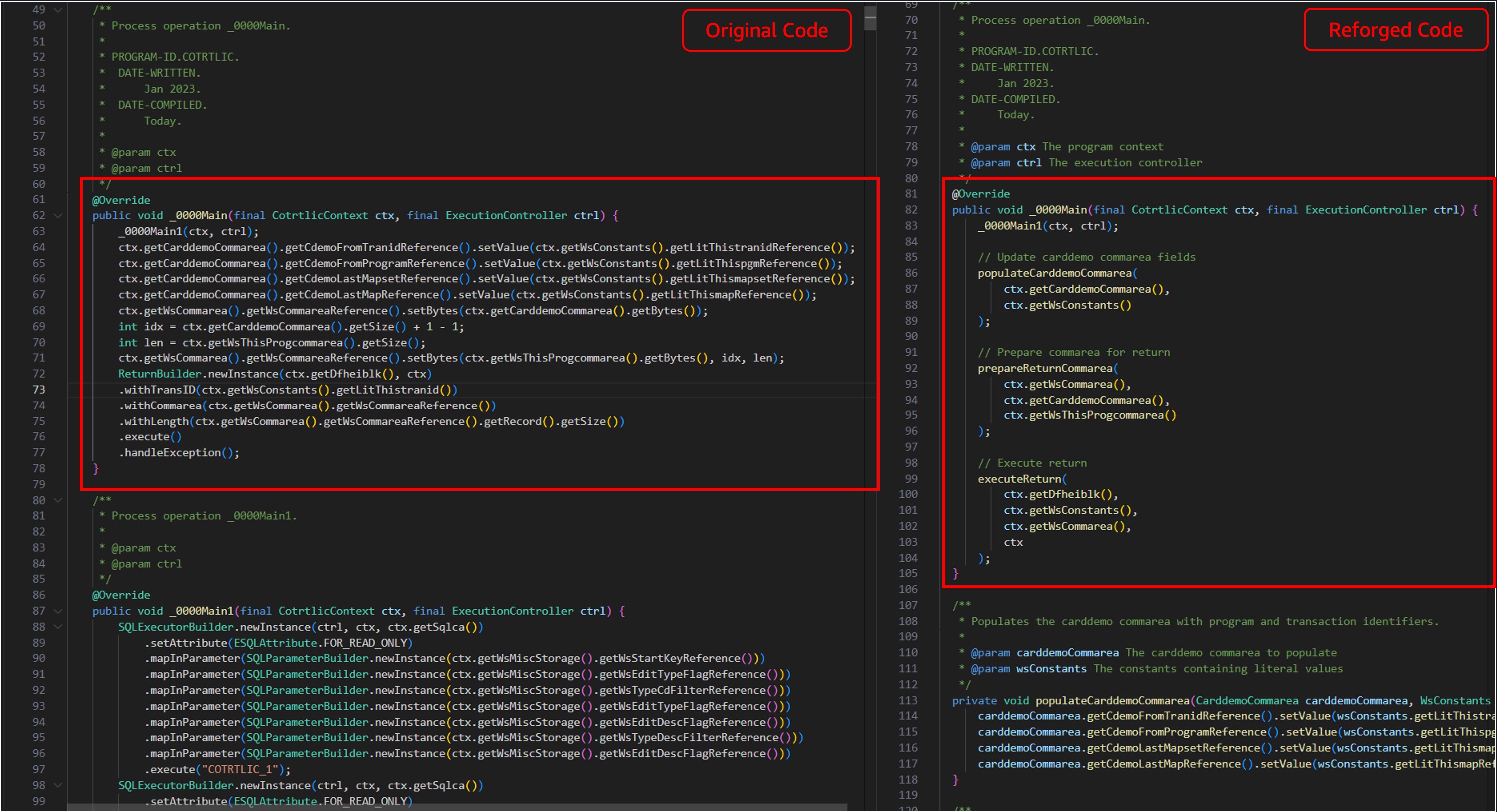Collapse the comment block starting at line 80

pyautogui.click(x=58, y=500)
